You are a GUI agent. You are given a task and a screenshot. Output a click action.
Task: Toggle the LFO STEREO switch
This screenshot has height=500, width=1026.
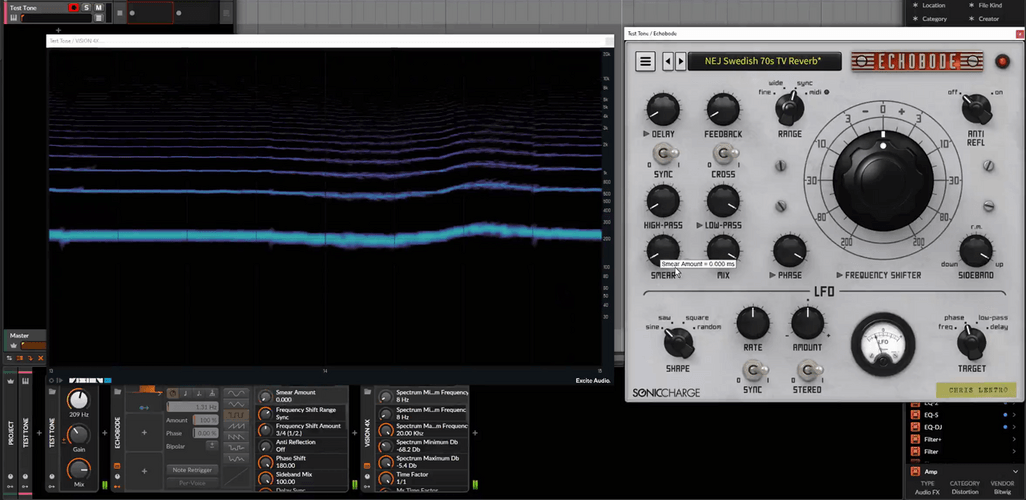[x=808, y=370]
